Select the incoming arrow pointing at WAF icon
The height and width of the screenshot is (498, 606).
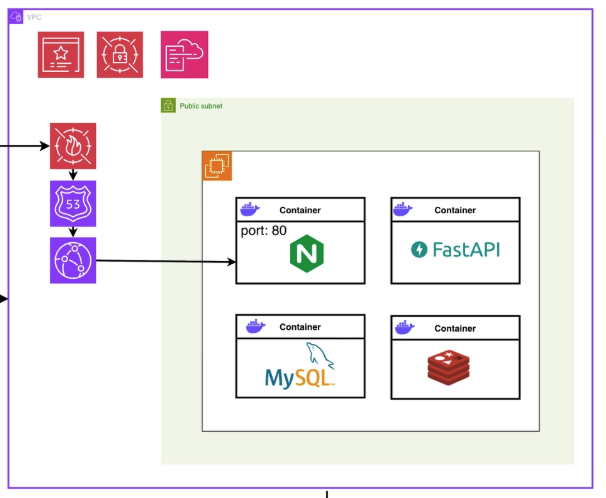[25, 146]
